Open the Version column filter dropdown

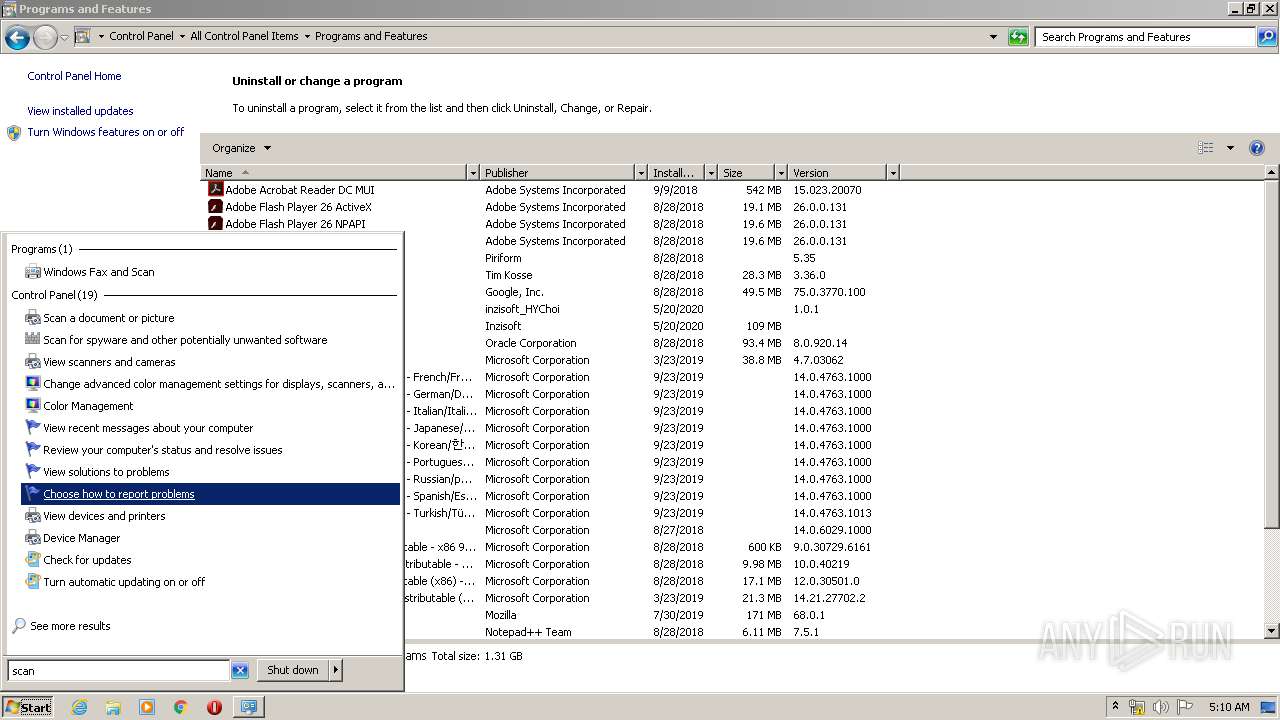point(893,173)
